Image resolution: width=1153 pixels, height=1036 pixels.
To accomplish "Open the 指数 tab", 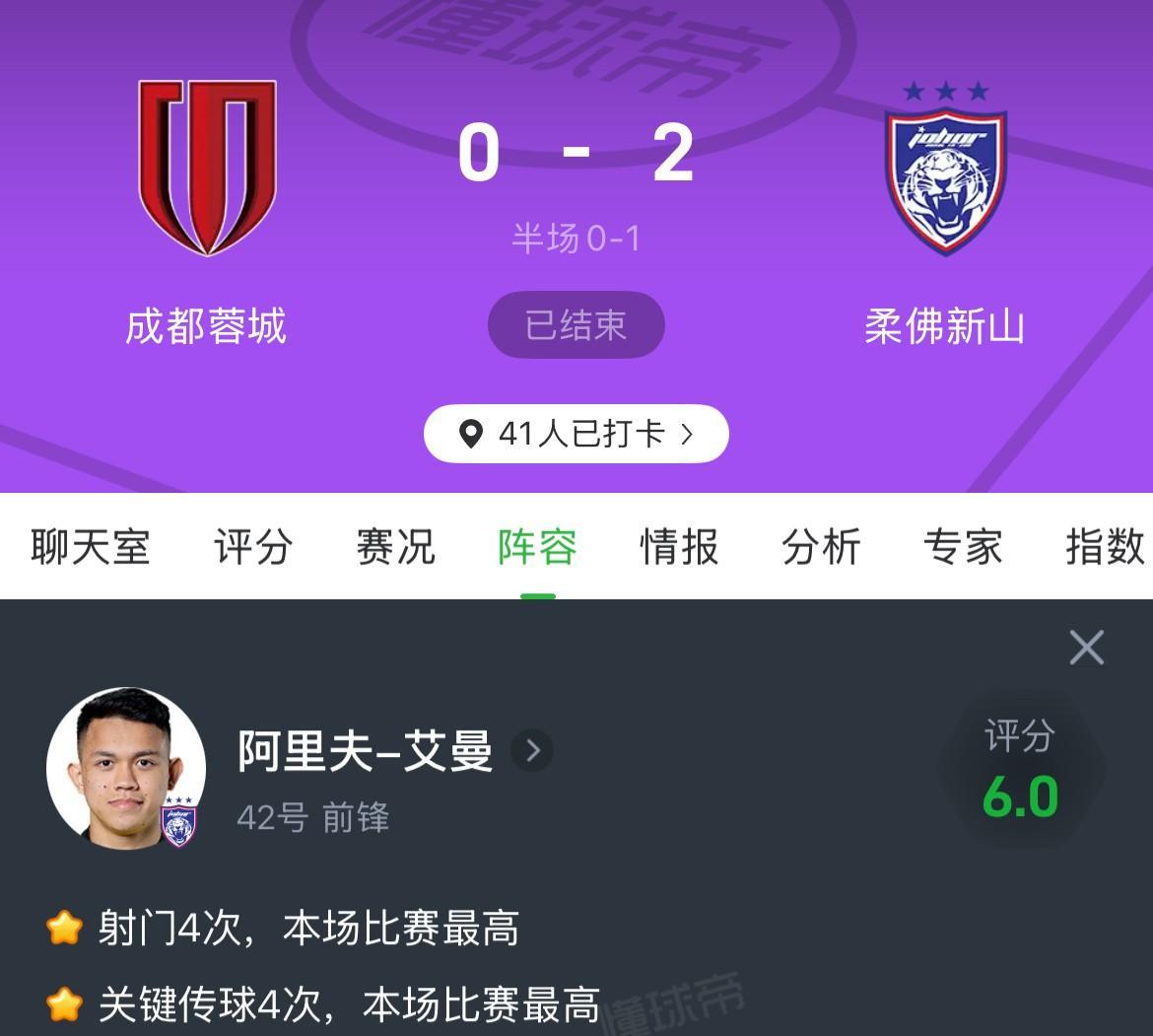I will (1105, 546).
